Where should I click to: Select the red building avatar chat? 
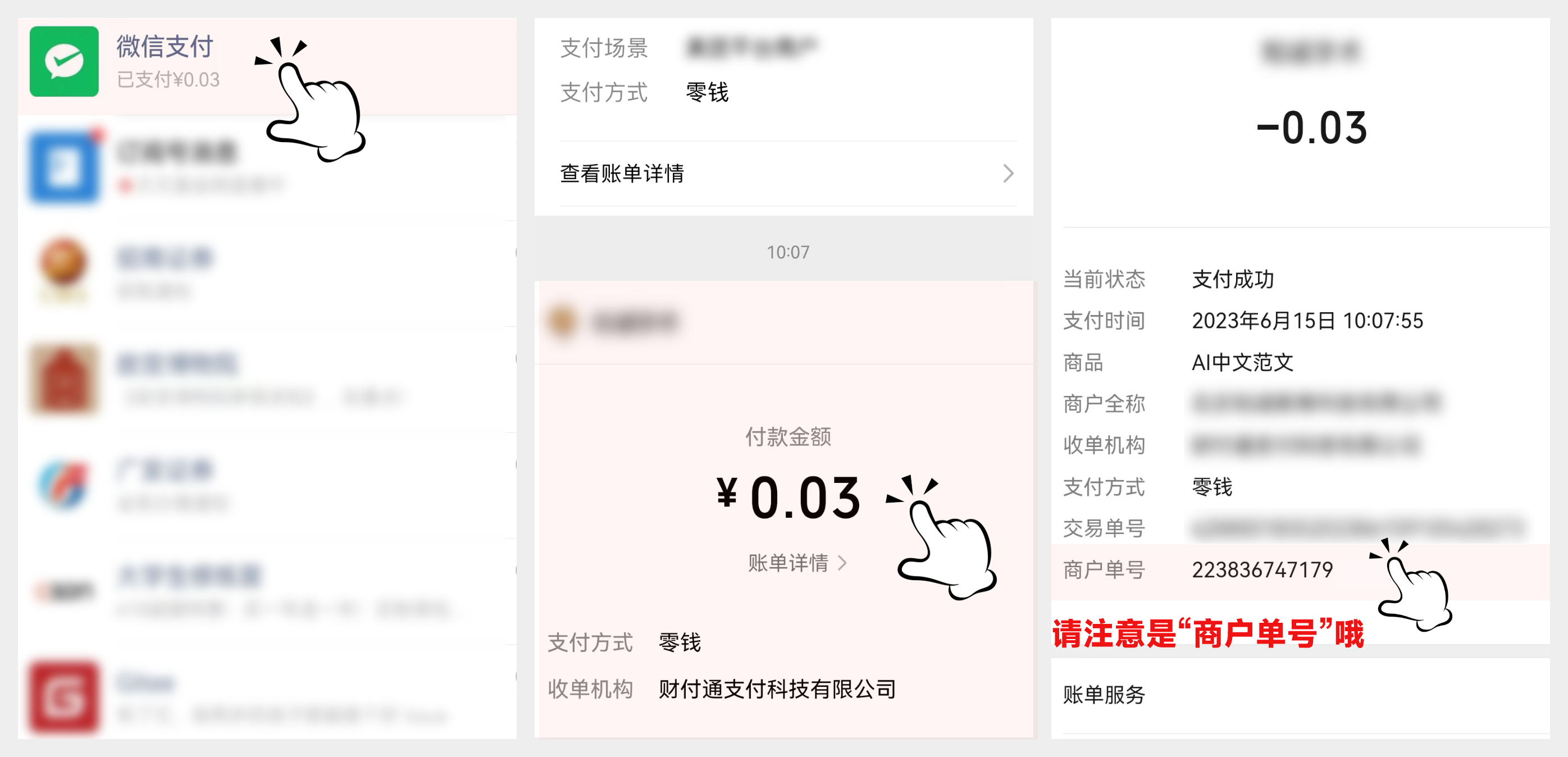[x=64, y=378]
